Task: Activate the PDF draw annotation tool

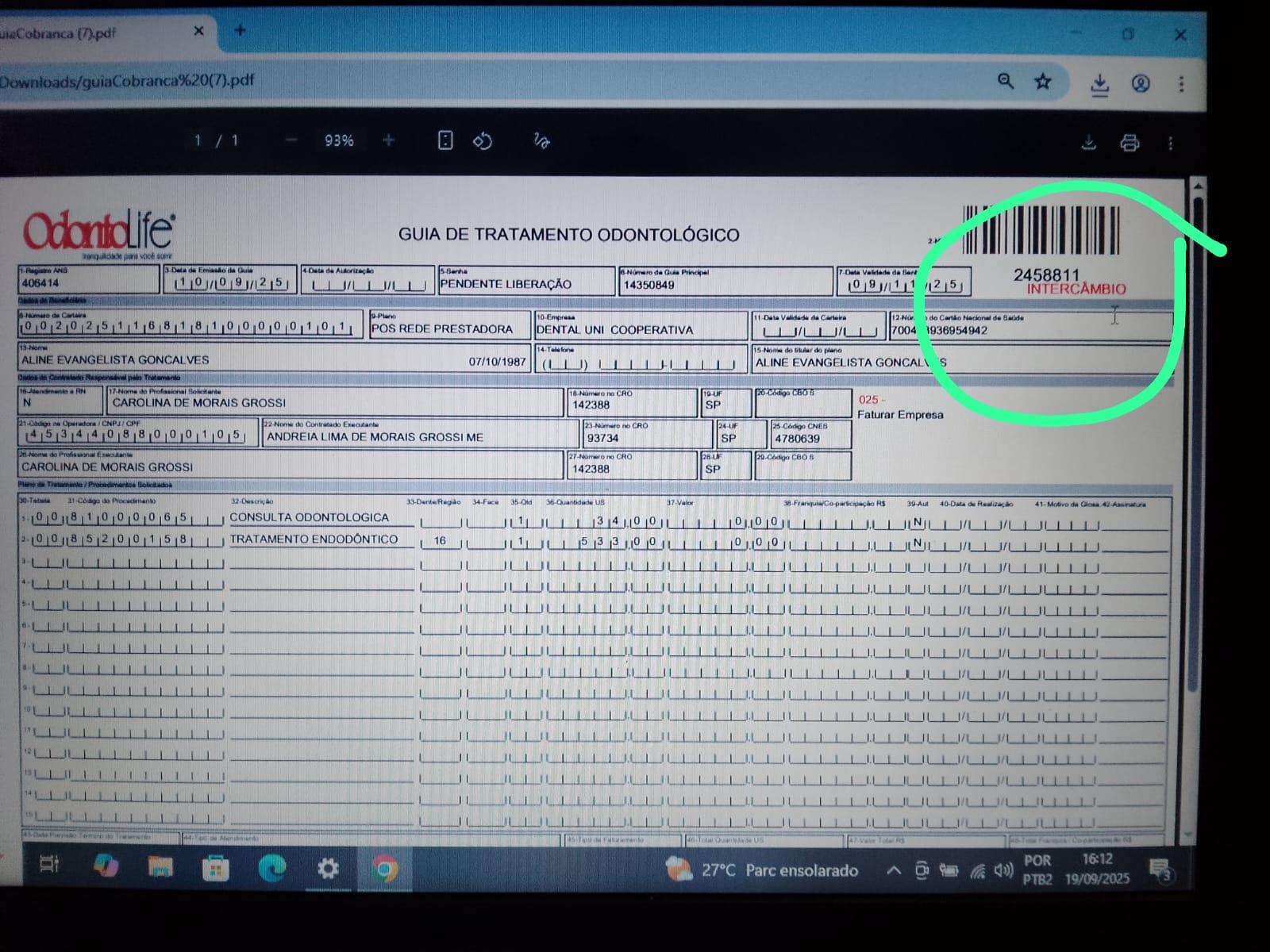Action: (x=541, y=141)
